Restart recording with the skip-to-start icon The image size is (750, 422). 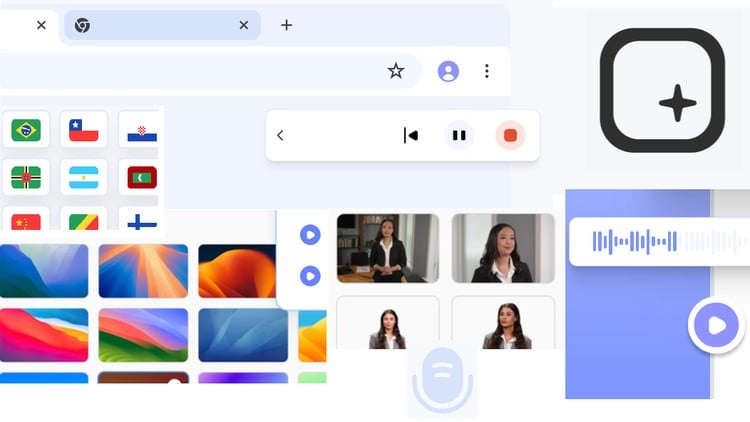410,135
